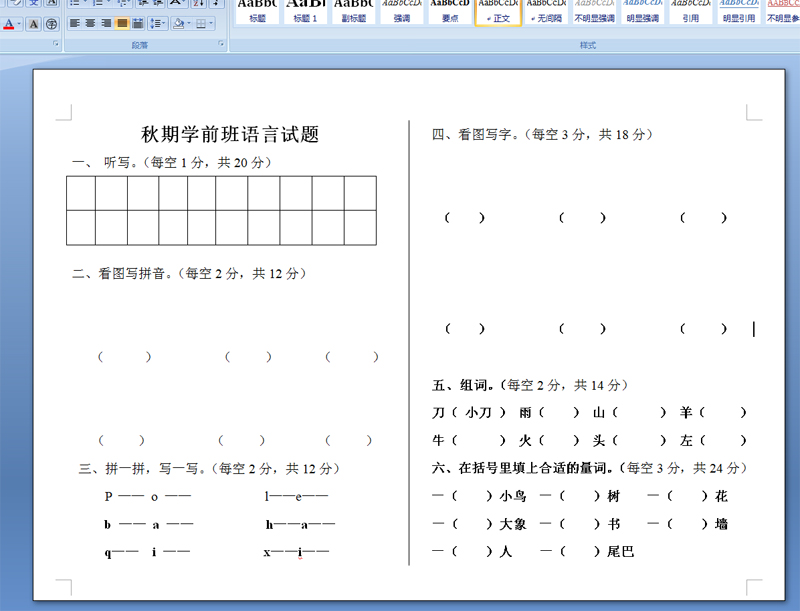The height and width of the screenshot is (611, 800).
Task: Expand the borders dropdown arrow
Action: tap(212, 23)
